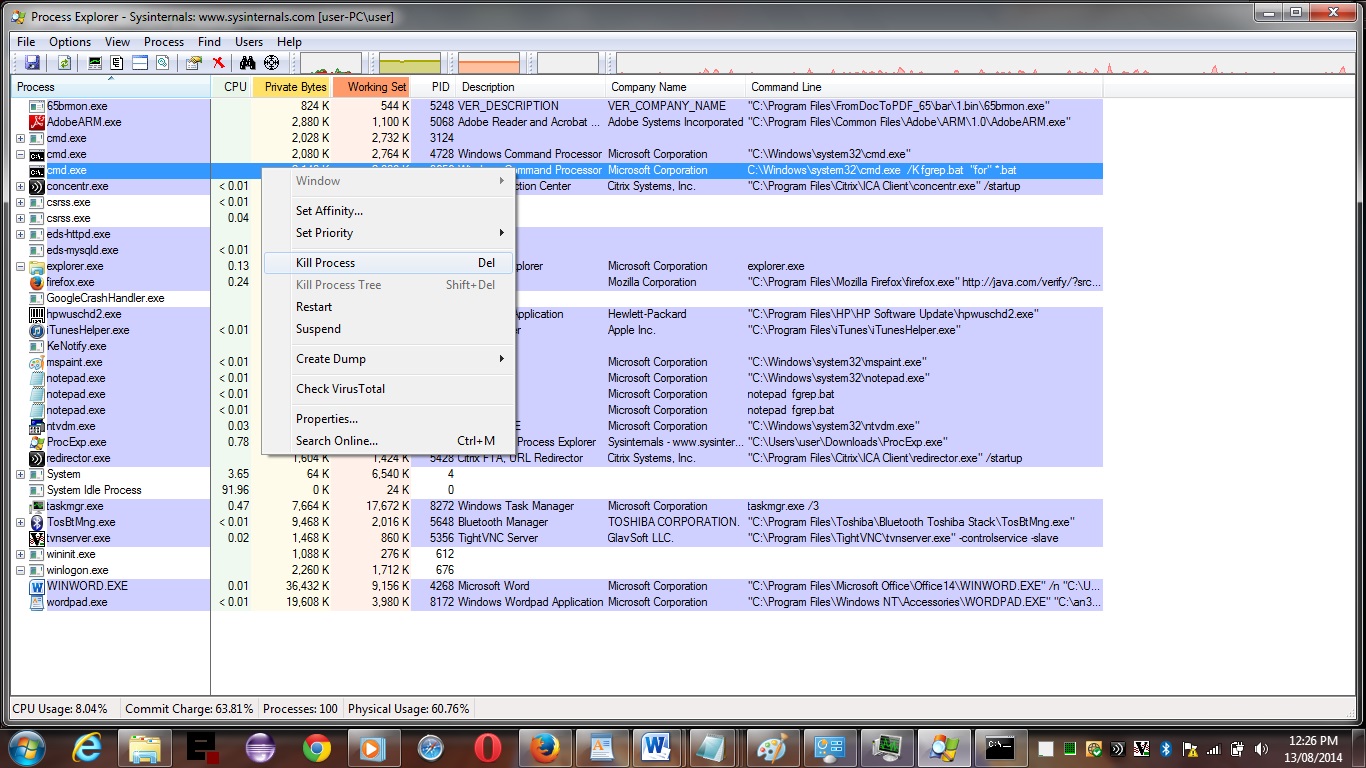Open the properties toolbar icon
This screenshot has width=1366, height=768.
(x=193, y=63)
